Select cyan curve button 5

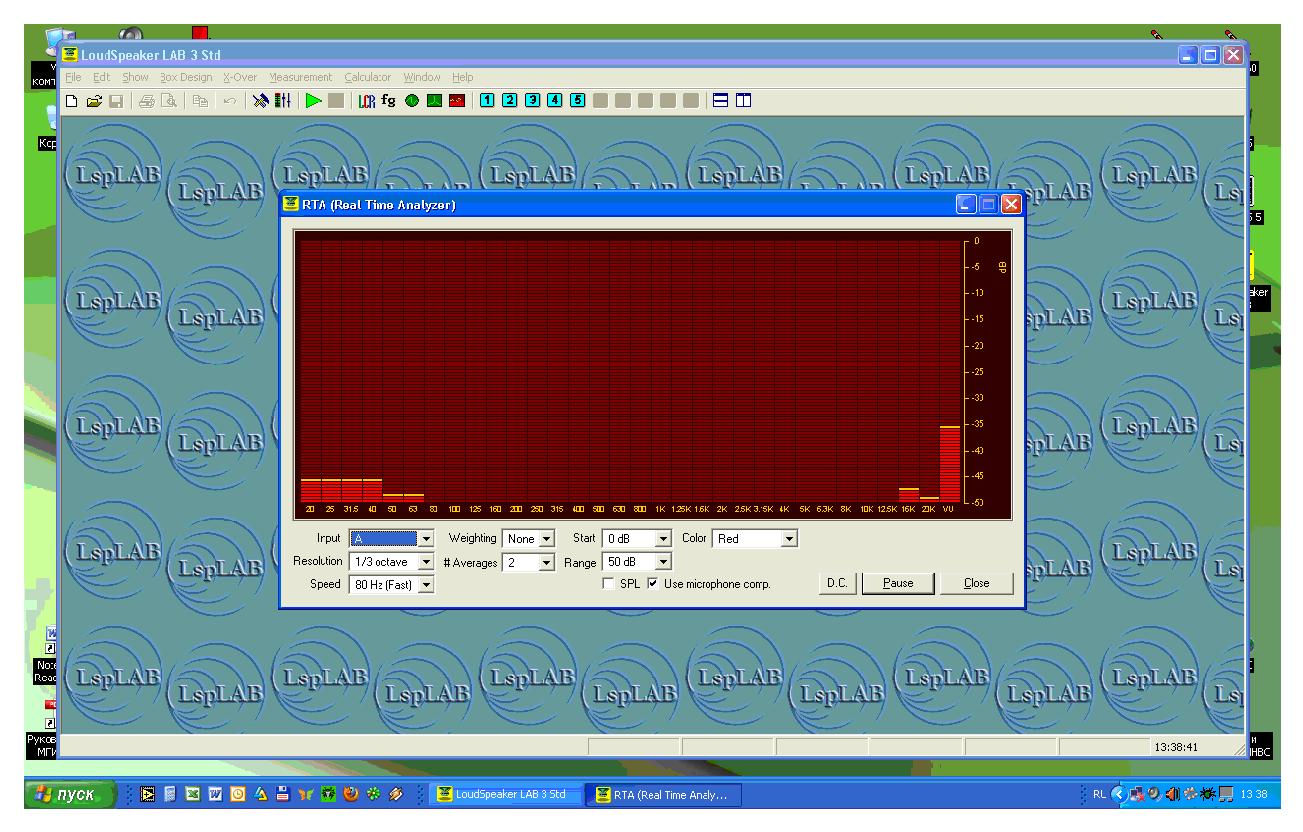578,101
